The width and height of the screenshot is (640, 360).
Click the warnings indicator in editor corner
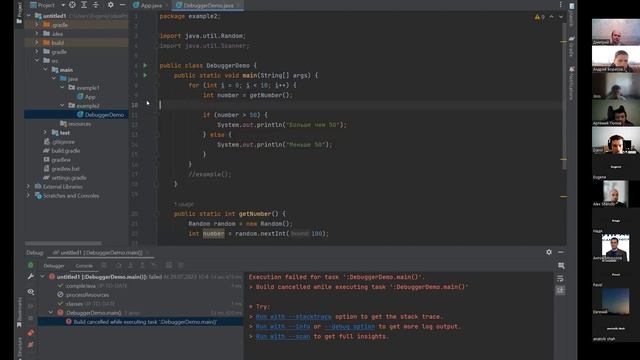pos(540,17)
